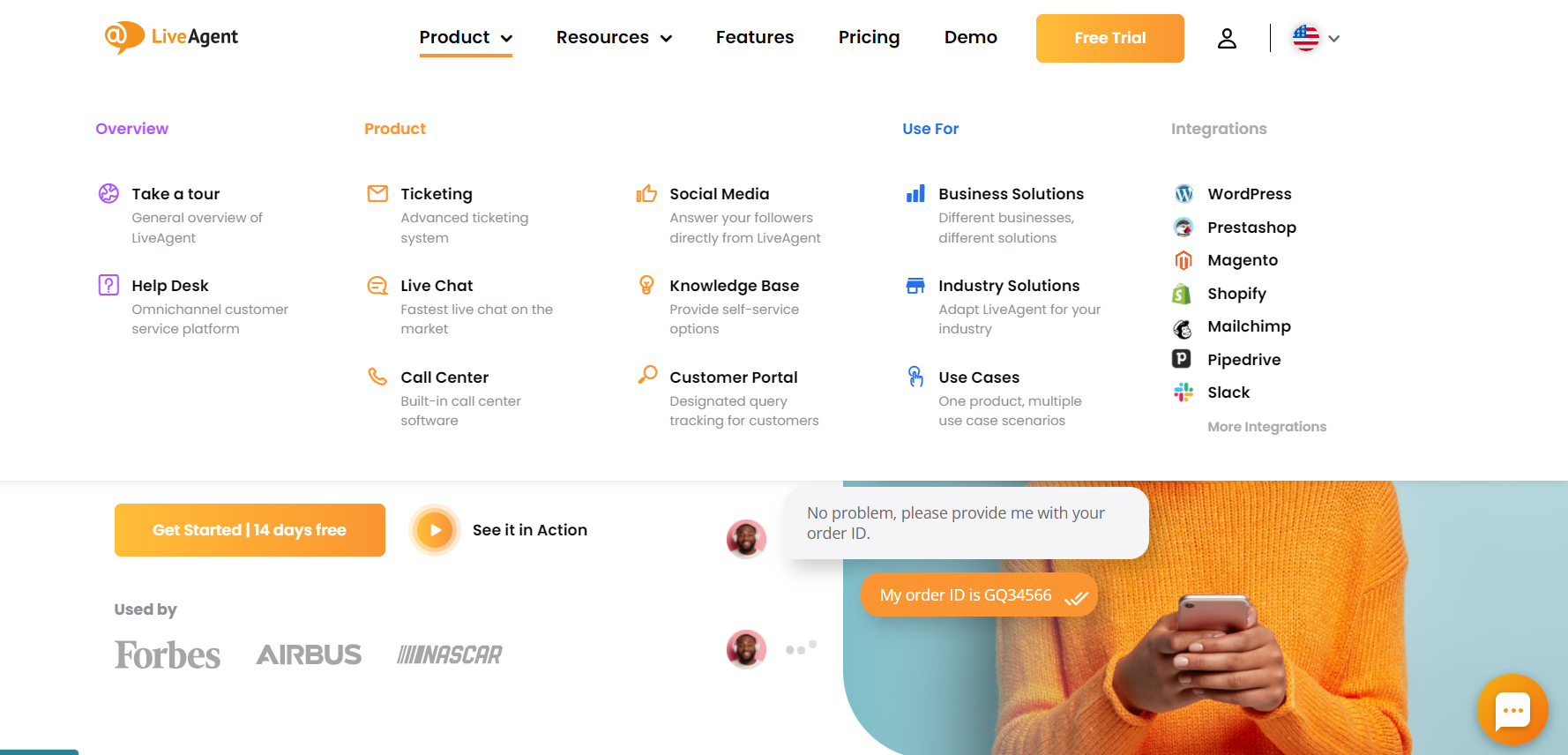This screenshot has width=1568, height=755.
Task: Click the Call Center phone icon
Action: [377, 377]
